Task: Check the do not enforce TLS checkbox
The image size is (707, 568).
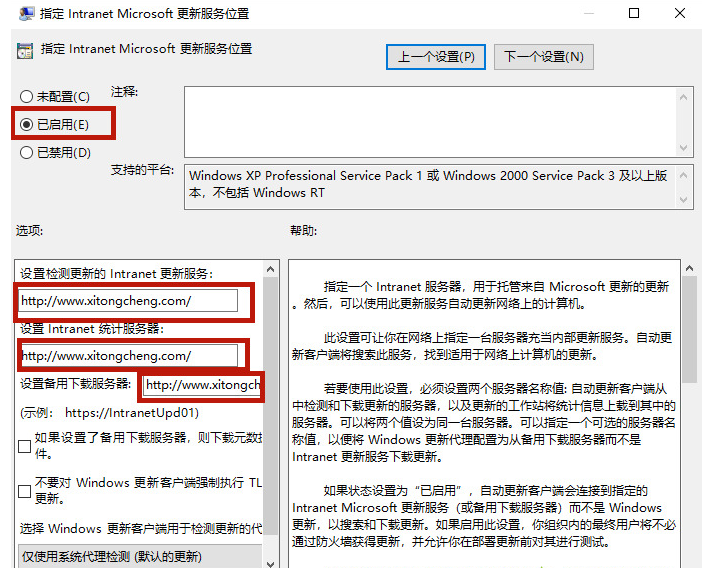Action: click(25, 491)
